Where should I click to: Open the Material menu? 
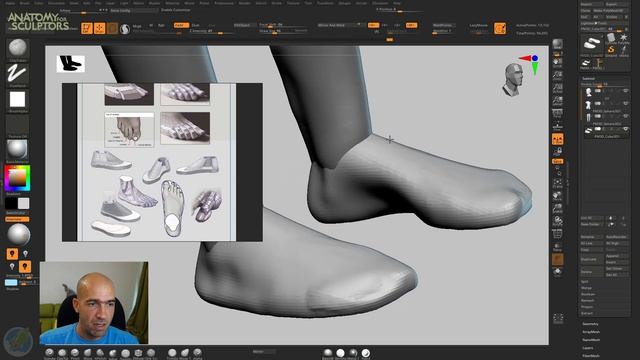coord(172,3)
